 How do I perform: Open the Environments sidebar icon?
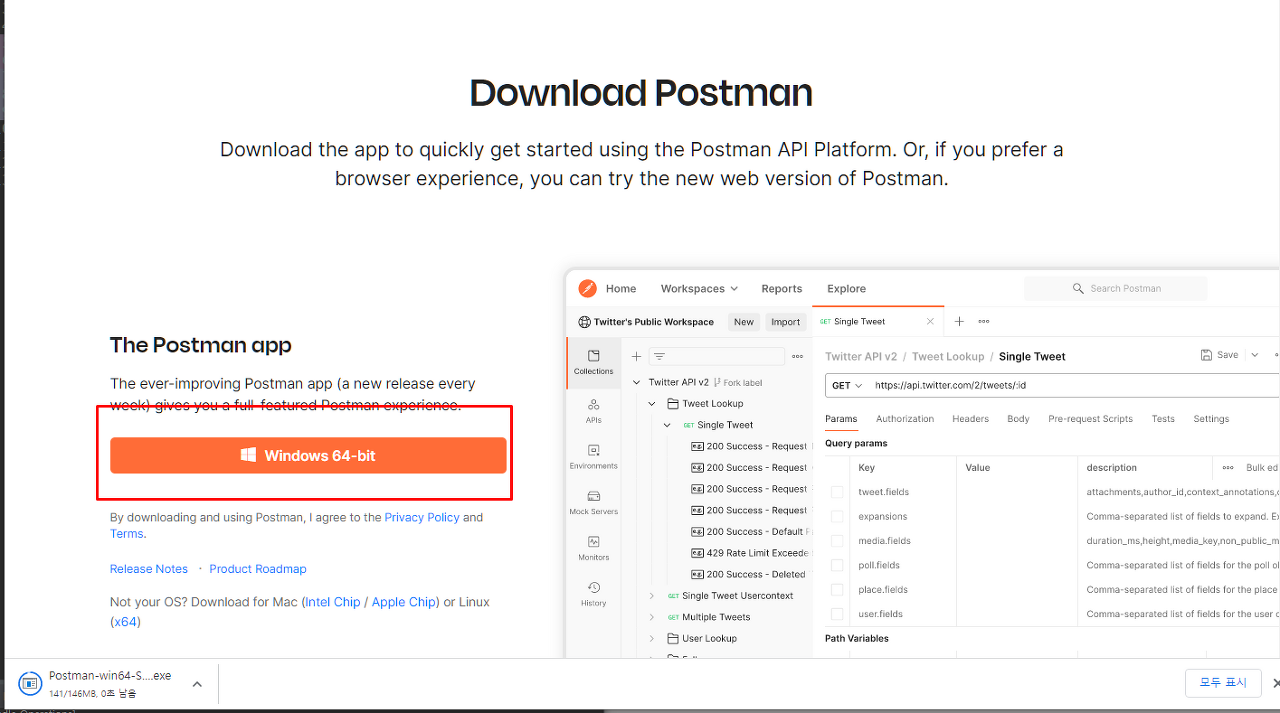point(594,456)
